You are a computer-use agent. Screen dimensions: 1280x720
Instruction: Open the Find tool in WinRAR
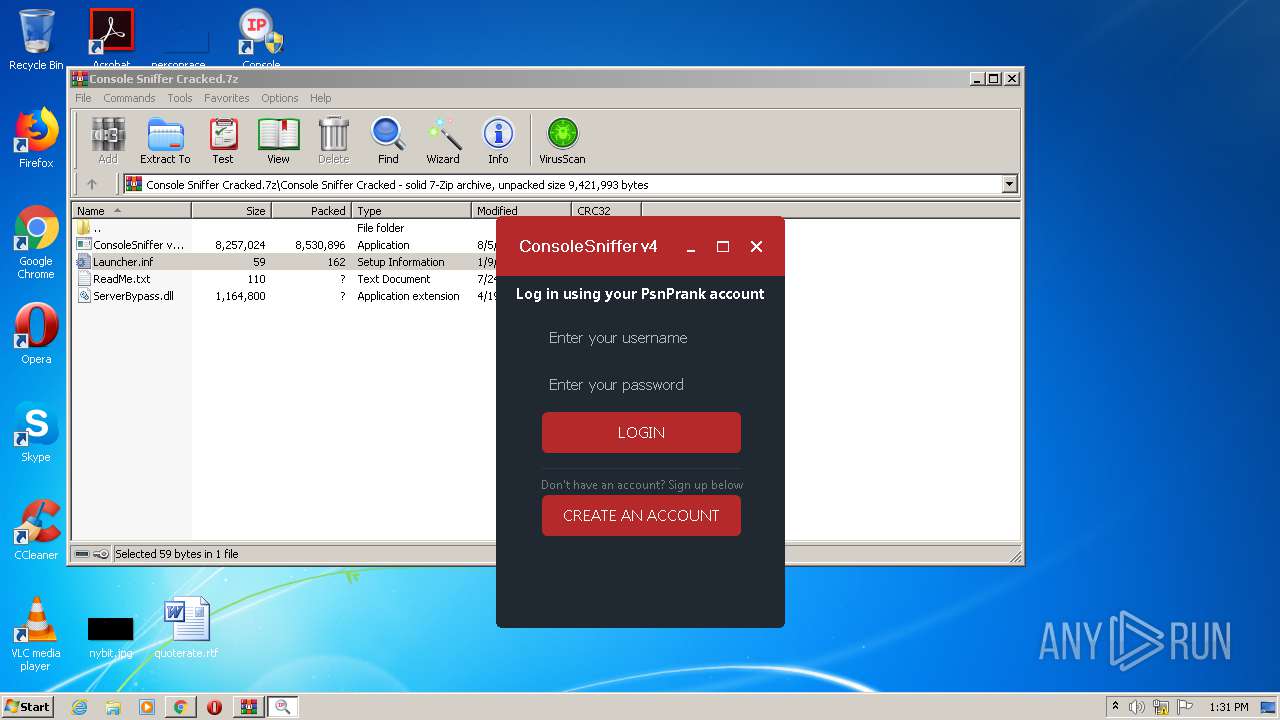click(x=388, y=140)
